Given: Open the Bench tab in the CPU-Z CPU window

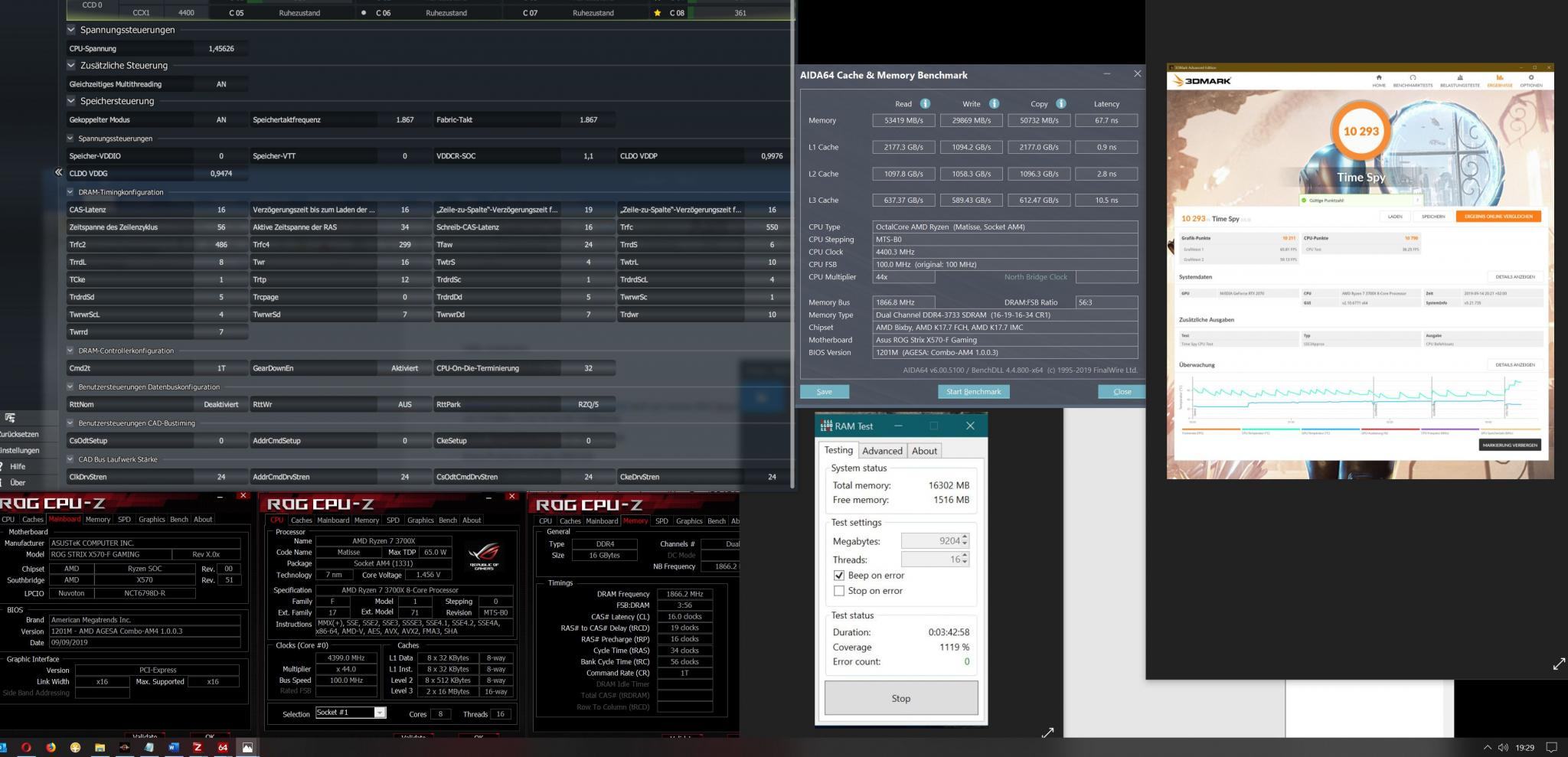Looking at the screenshot, I should coord(448,520).
